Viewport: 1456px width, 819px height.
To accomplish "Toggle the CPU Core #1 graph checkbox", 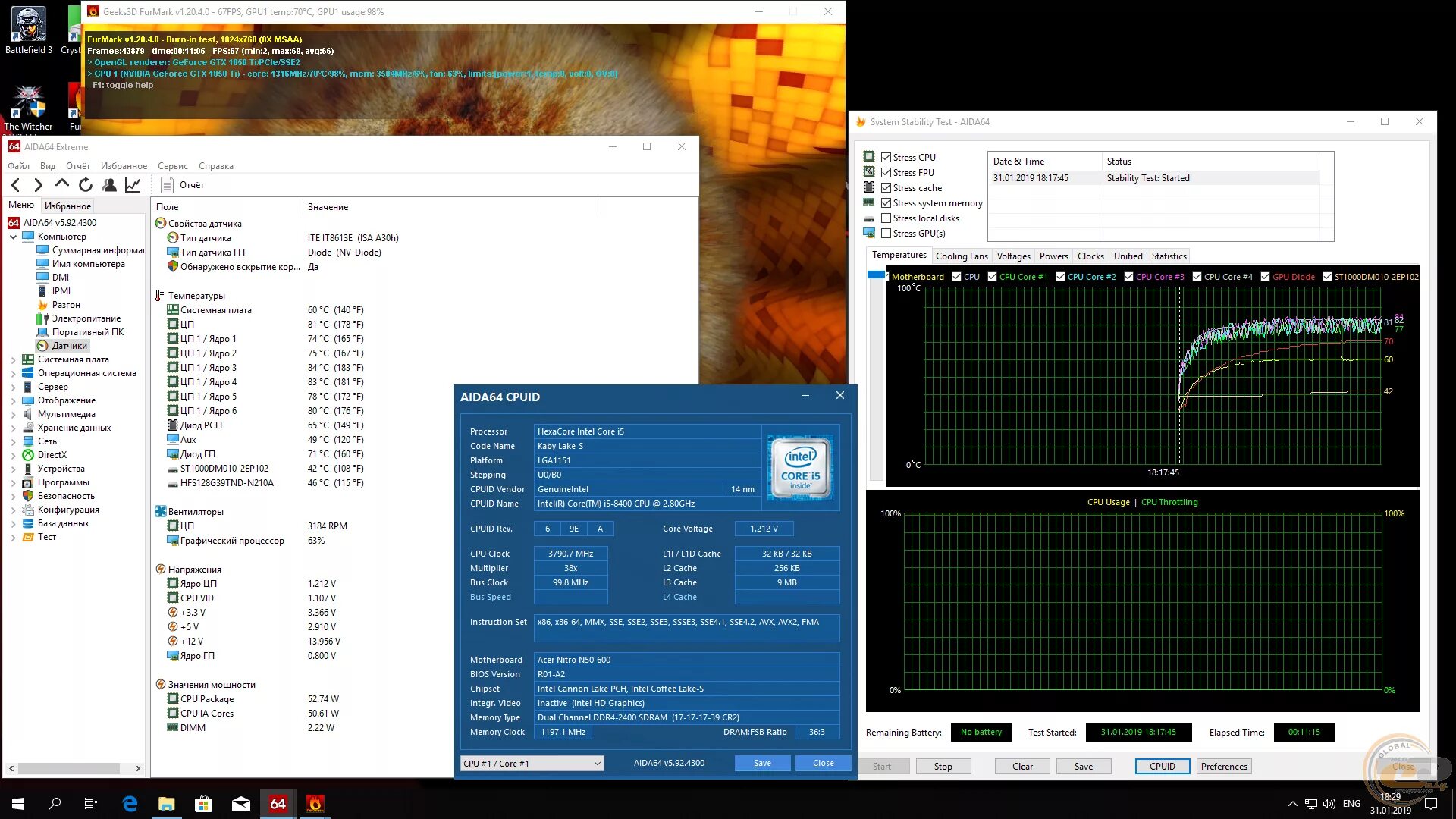I will coord(992,277).
